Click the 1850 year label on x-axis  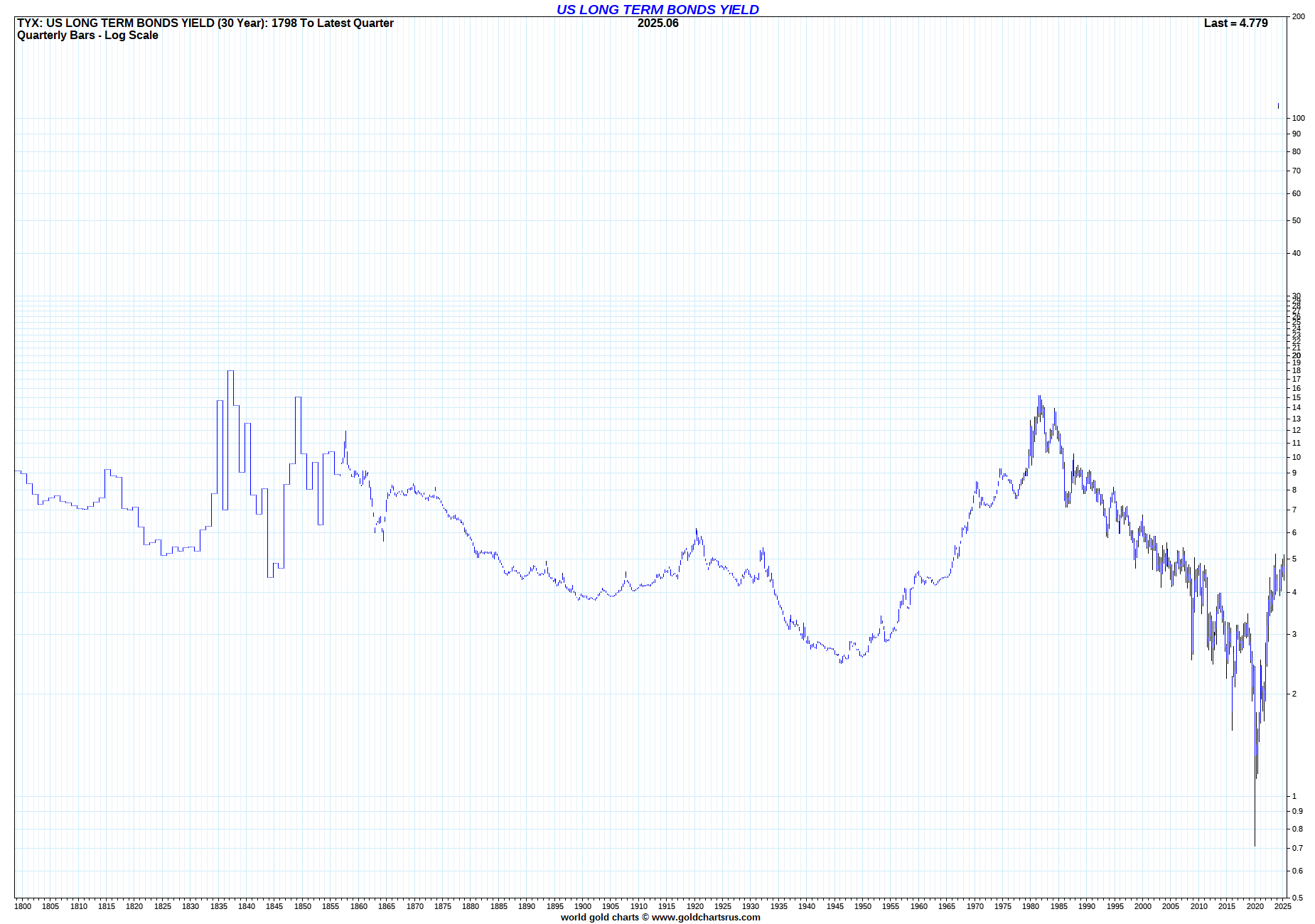[x=303, y=906]
